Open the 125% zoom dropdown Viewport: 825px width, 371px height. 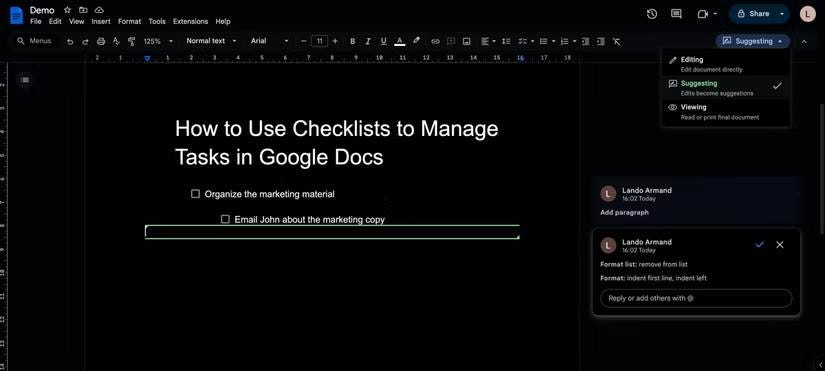point(158,41)
